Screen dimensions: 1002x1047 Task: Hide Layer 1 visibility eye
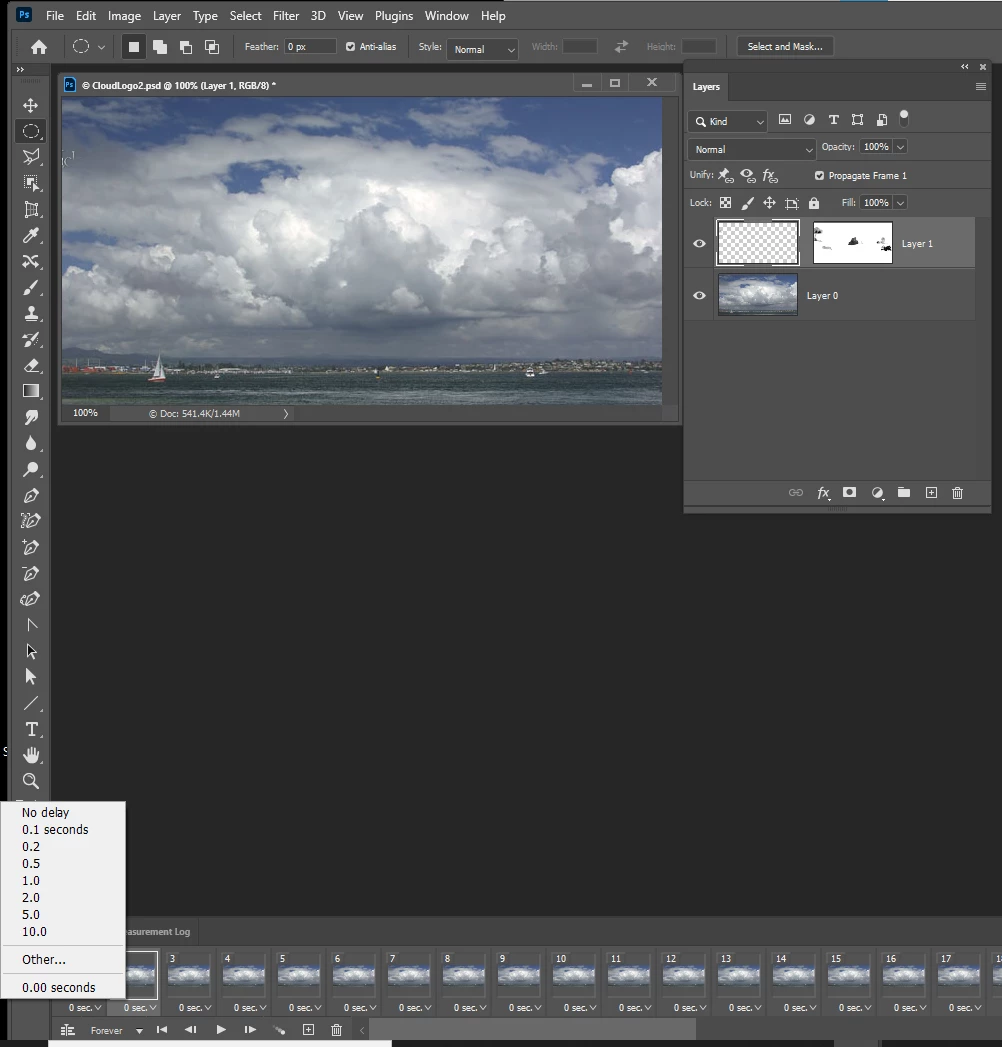pyautogui.click(x=699, y=244)
